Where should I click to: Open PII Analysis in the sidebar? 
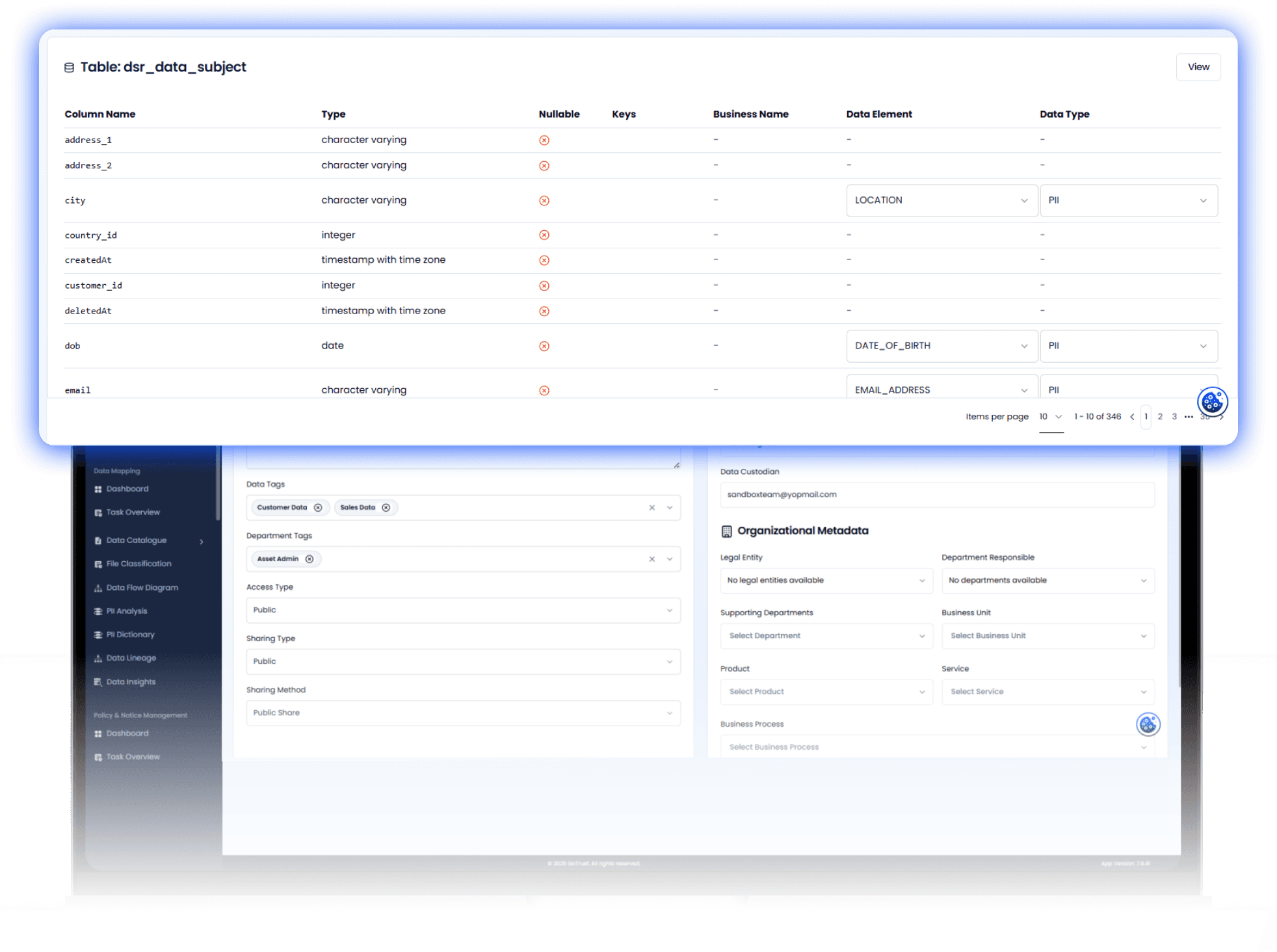(x=127, y=611)
